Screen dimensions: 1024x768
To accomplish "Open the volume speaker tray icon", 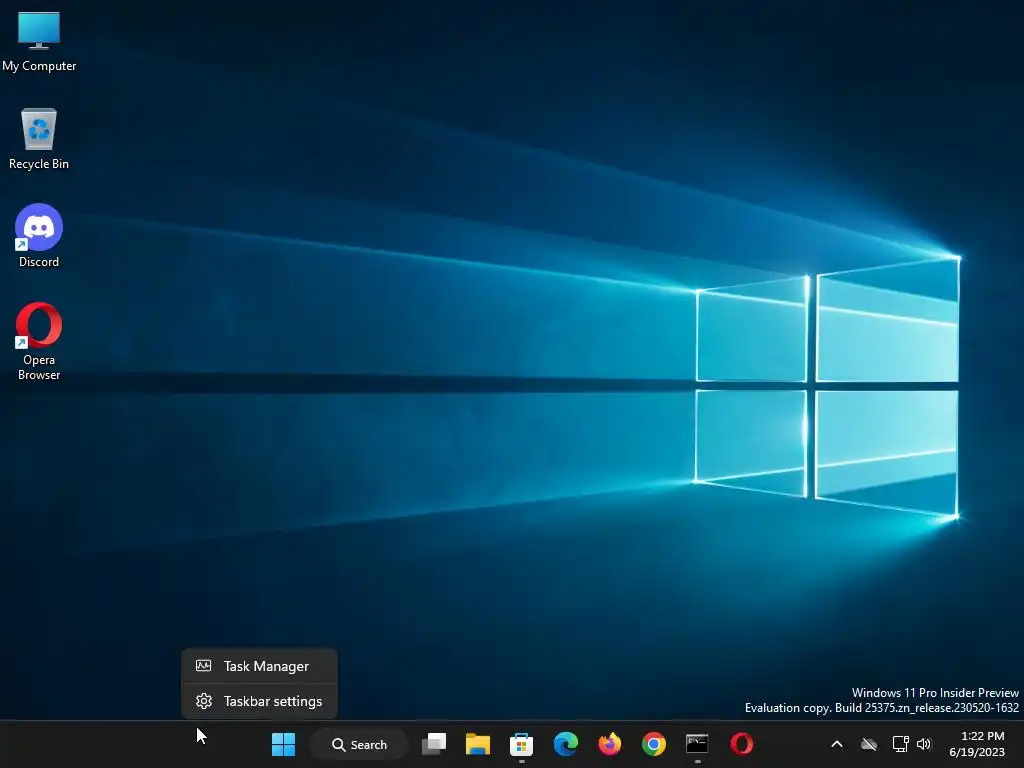I will [x=924, y=744].
